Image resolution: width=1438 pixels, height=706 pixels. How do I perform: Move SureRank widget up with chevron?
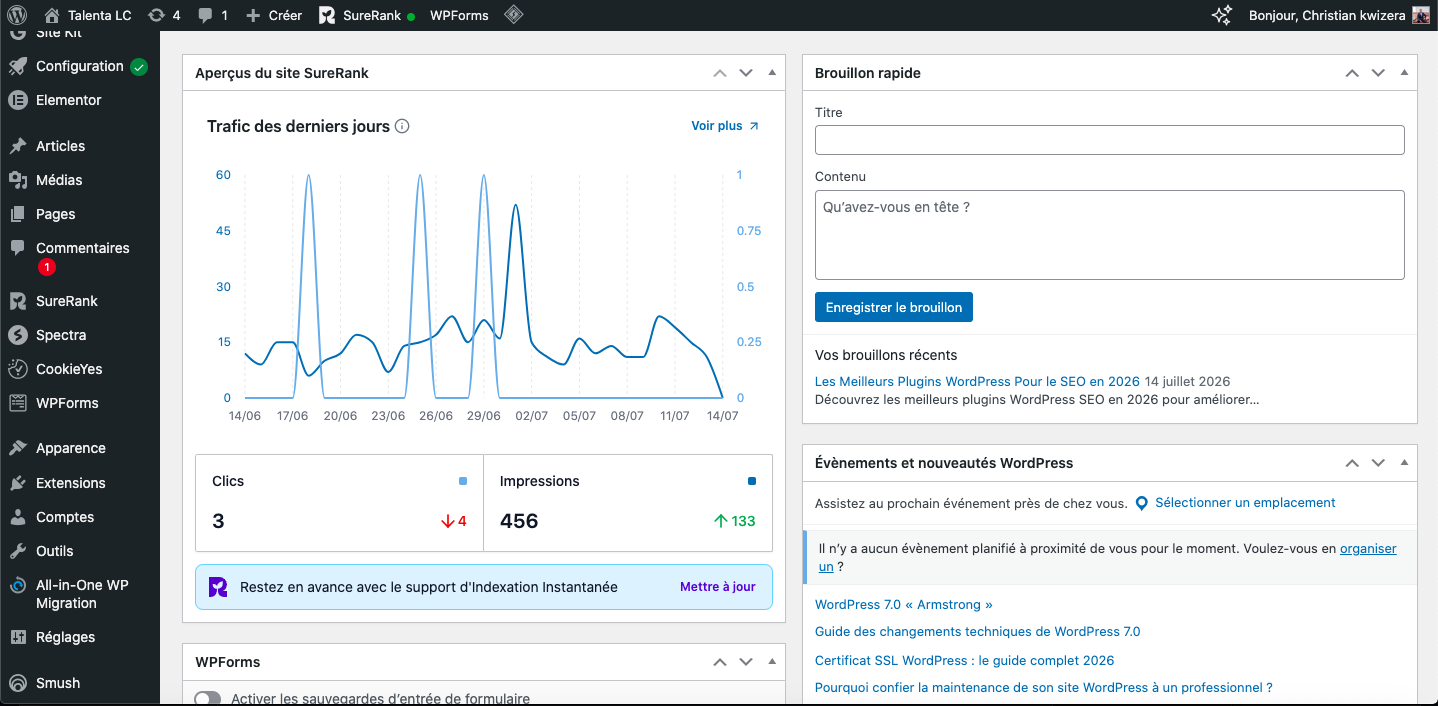[720, 73]
